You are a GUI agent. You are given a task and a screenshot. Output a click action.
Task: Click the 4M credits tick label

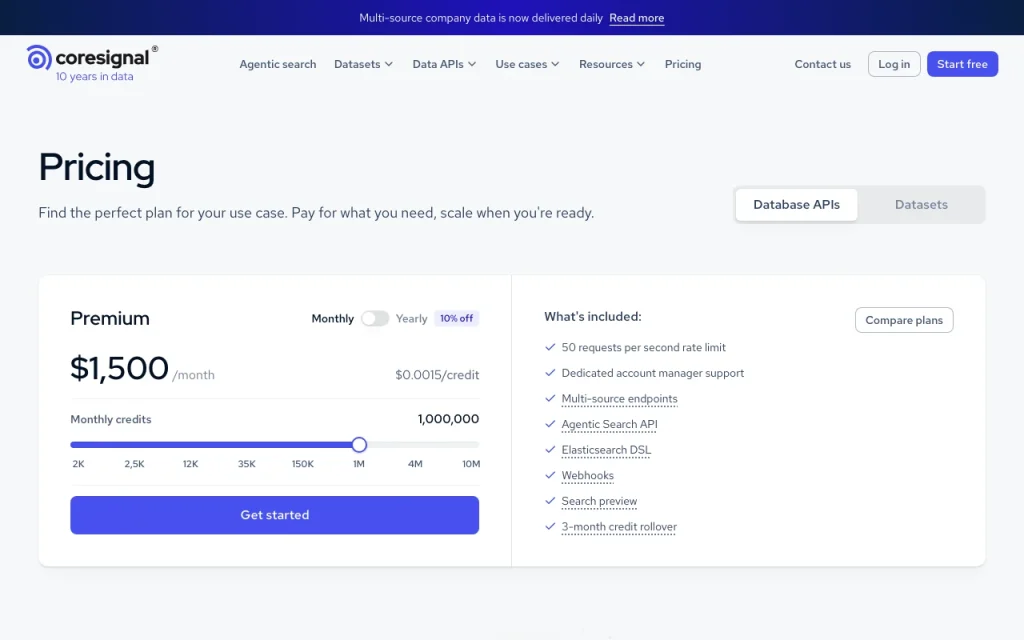coord(415,464)
